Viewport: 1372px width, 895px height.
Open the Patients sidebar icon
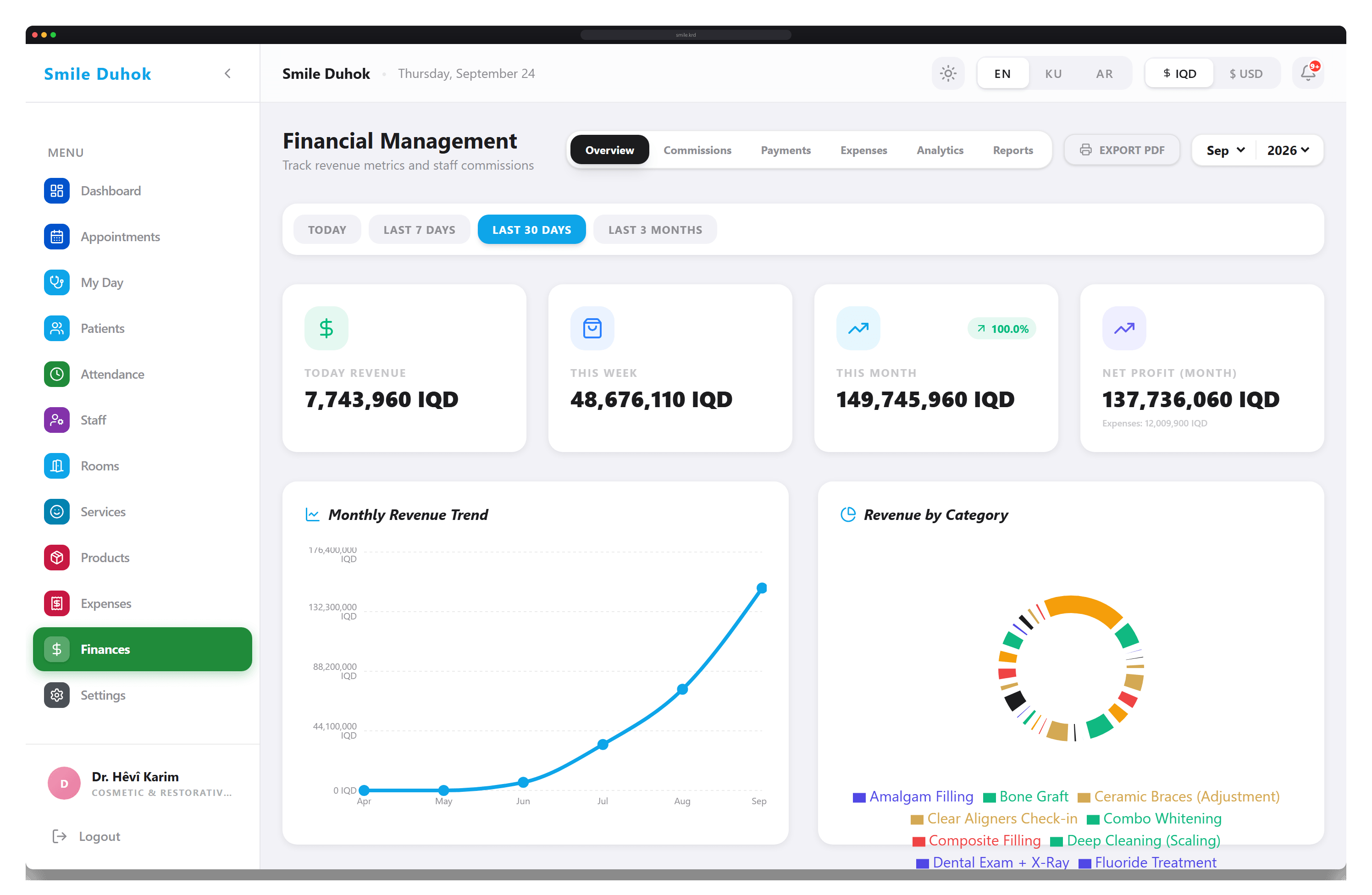(56, 328)
